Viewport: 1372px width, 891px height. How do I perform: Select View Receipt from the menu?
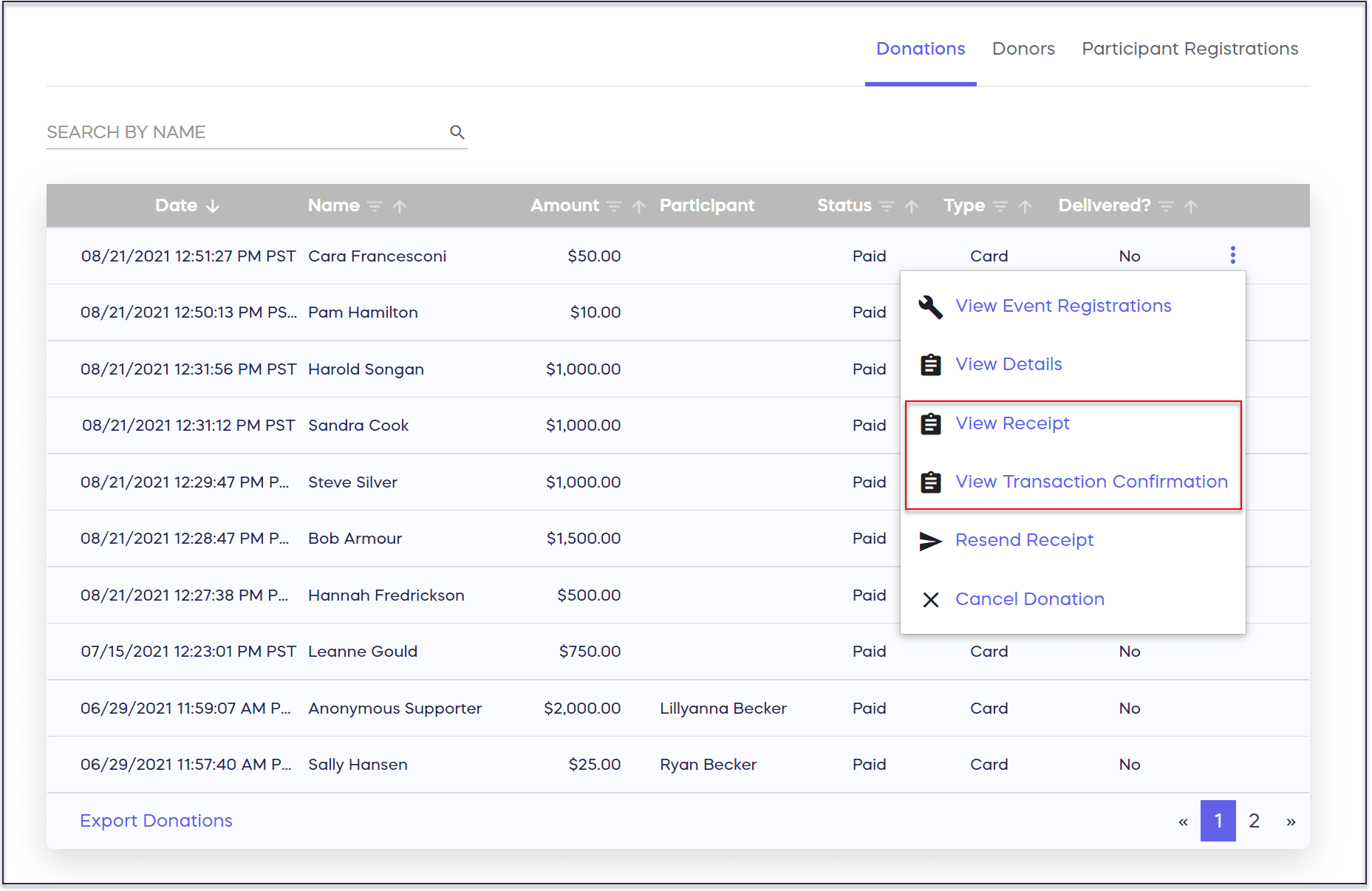coord(1012,423)
